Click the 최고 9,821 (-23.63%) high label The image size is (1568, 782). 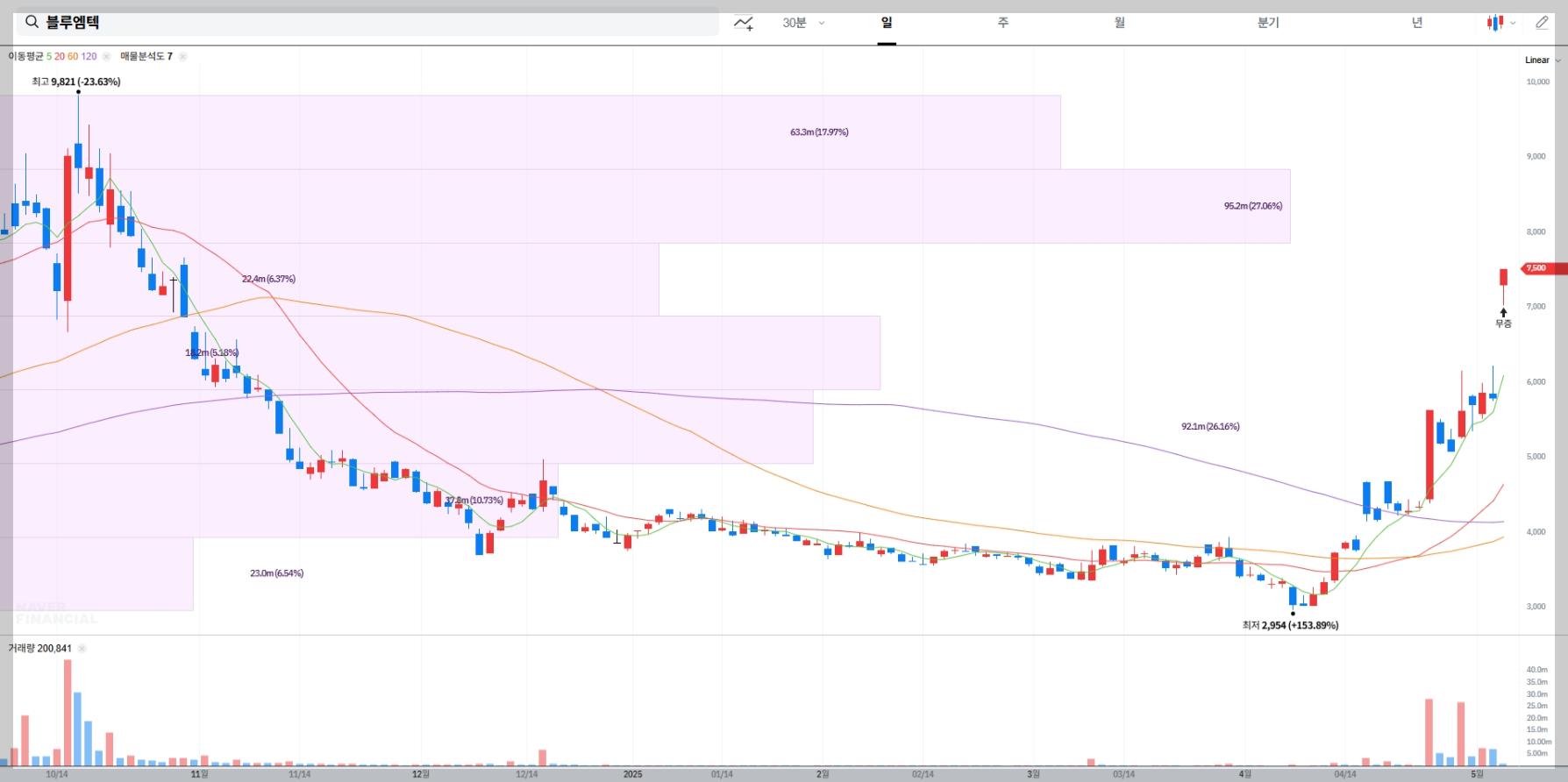click(x=76, y=82)
